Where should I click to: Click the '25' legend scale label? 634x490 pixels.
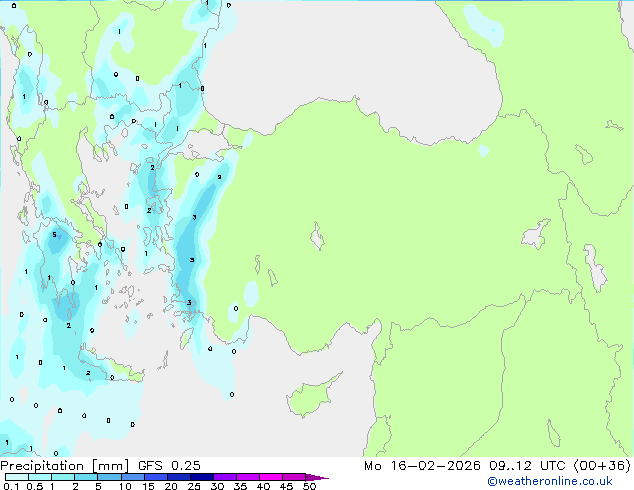pos(194,486)
